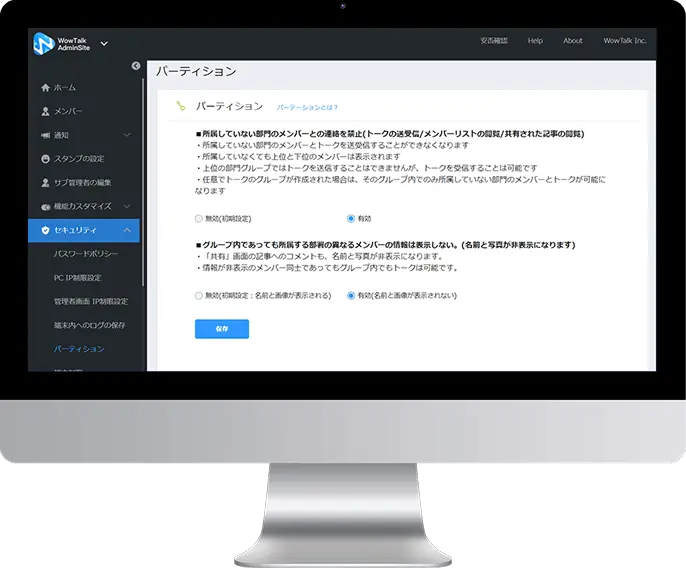Open 管理者画面 IP制限設定 submenu item
Viewport: 686px width, 568px height.
(x=91, y=302)
